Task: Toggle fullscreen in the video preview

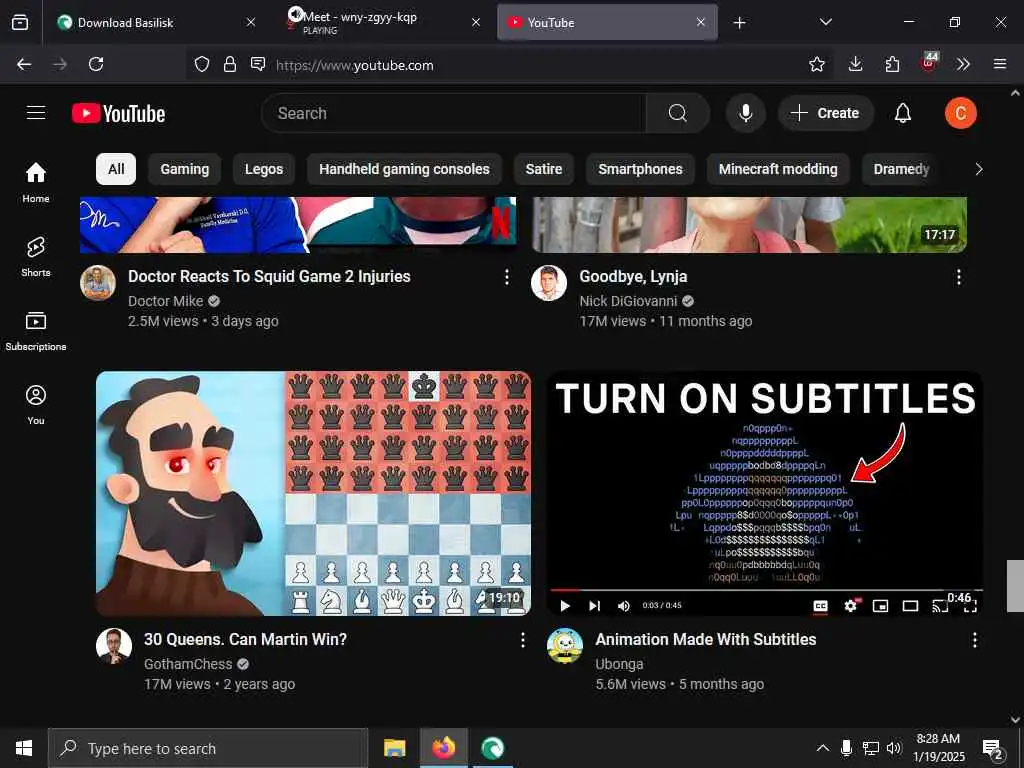Action: (970, 606)
